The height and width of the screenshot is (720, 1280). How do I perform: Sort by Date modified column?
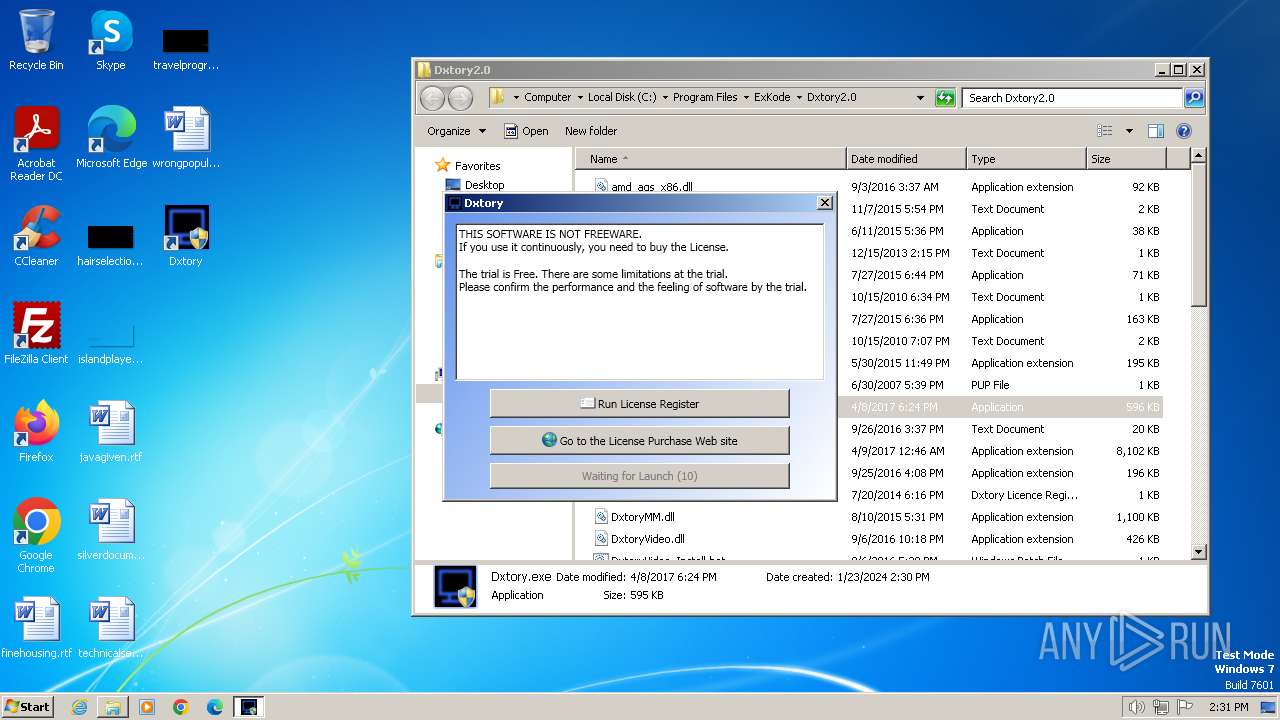(906, 159)
